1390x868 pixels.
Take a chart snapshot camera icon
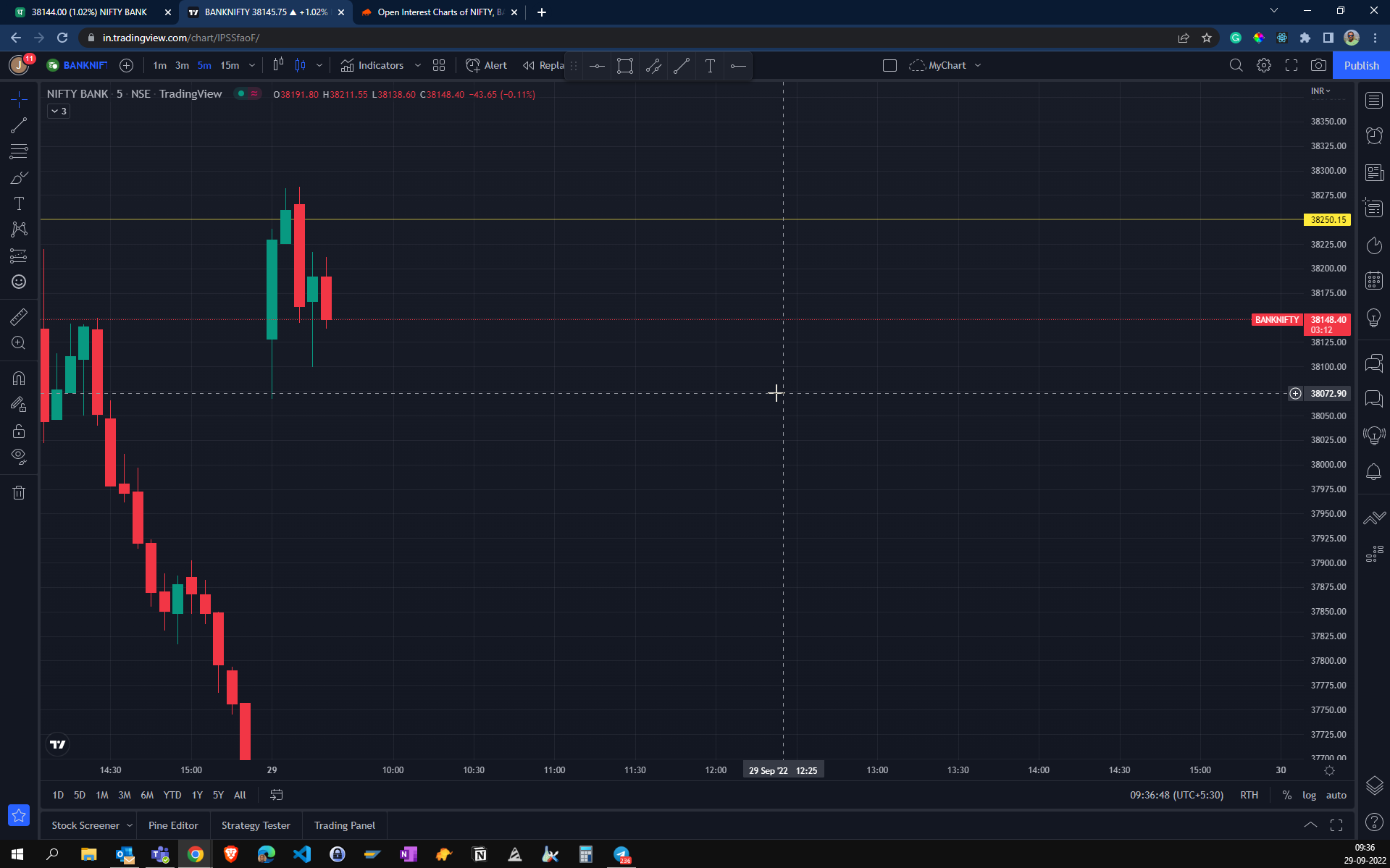pyautogui.click(x=1318, y=65)
